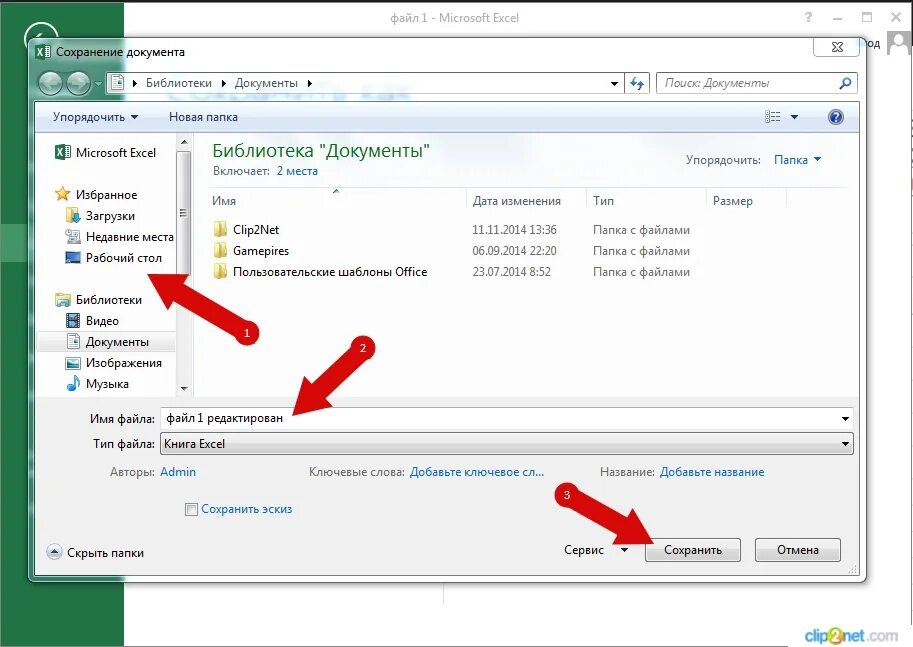Click the Пользовательские шаблоны Office folder icon
Screen dimensions: 913x647
[x=220, y=271]
